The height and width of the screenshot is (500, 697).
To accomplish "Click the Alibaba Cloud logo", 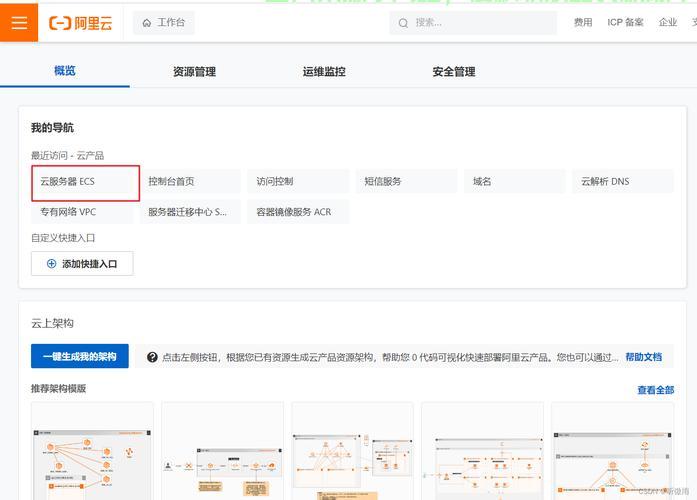I will click(x=80, y=23).
